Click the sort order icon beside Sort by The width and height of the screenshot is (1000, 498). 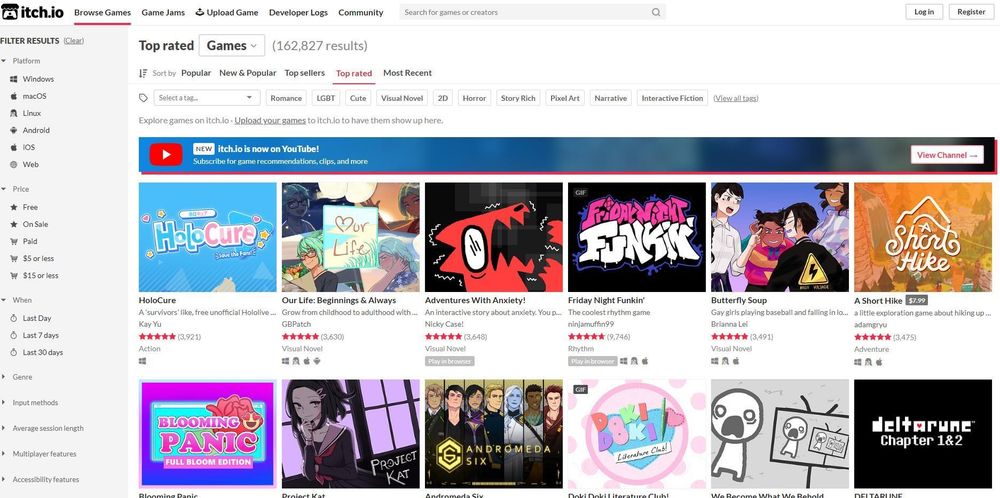[143, 73]
